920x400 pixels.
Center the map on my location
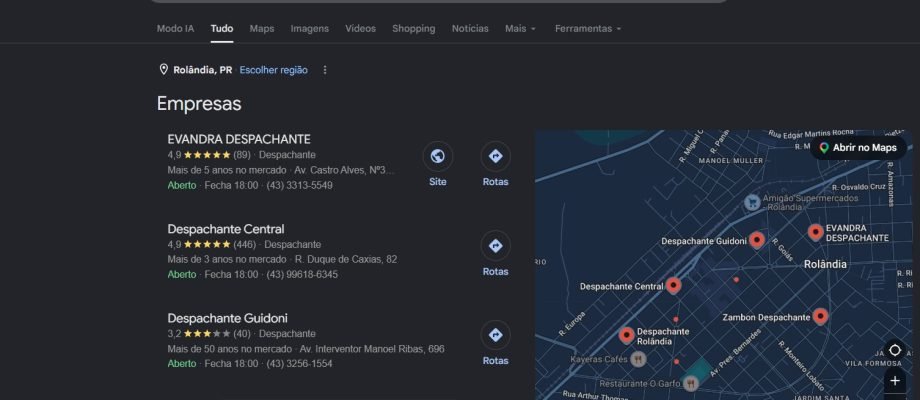coord(895,350)
